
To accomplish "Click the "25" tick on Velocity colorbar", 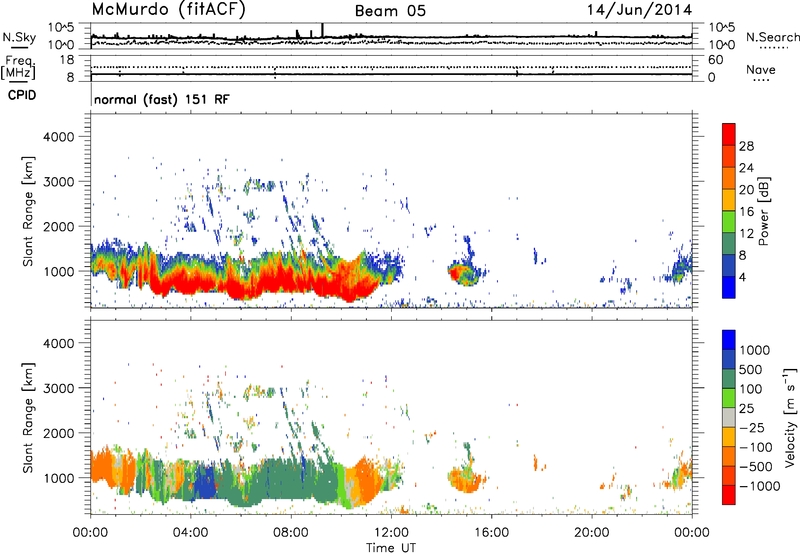I will 748,409.
